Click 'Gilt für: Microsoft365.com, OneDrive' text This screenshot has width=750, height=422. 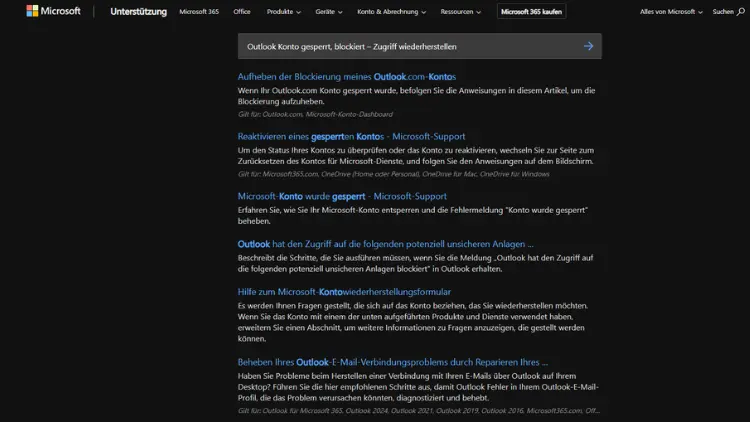393,174
